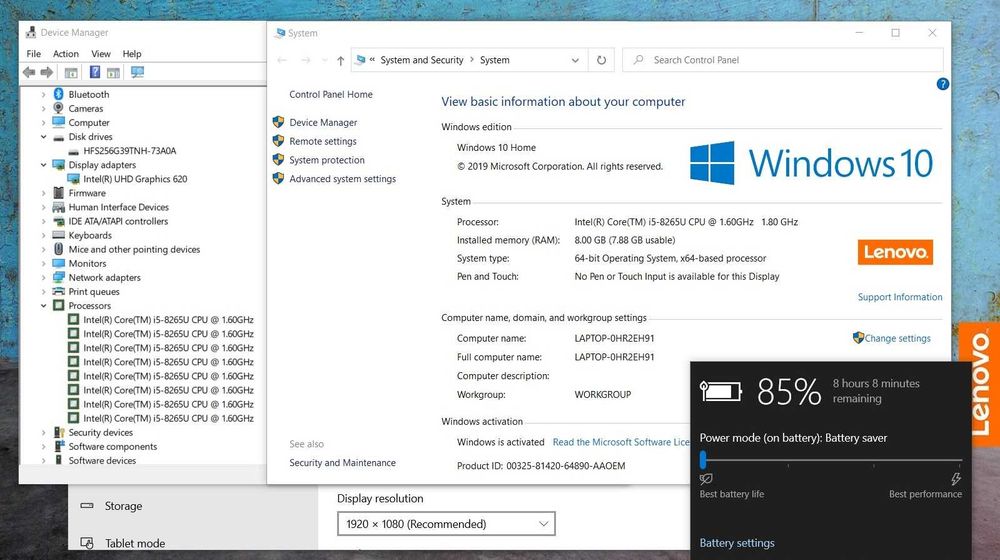Click Scan for hardware changes monitor icon
The image size is (1000, 560).
pyautogui.click(x=137, y=72)
